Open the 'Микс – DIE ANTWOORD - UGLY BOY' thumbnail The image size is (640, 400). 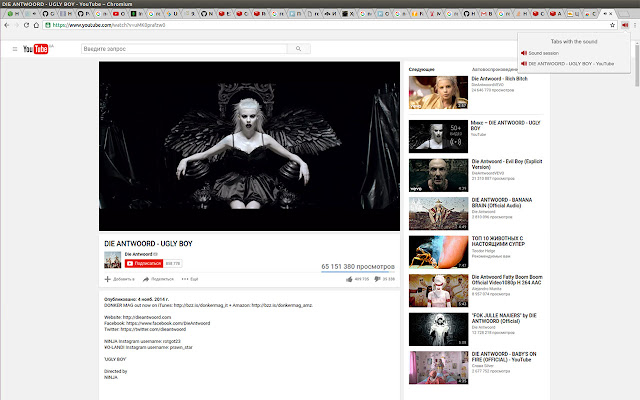click(438, 136)
